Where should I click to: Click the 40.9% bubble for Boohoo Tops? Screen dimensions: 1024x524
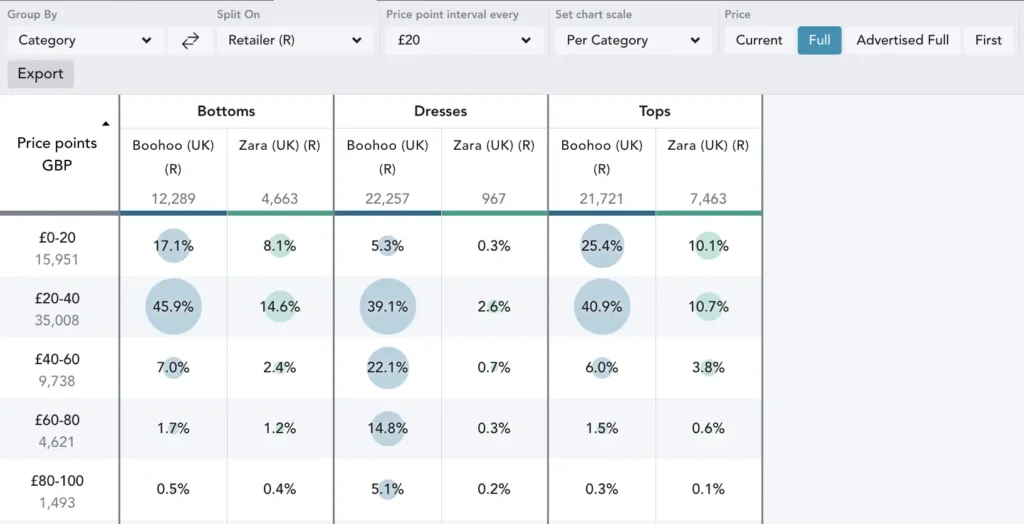click(602, 307)
